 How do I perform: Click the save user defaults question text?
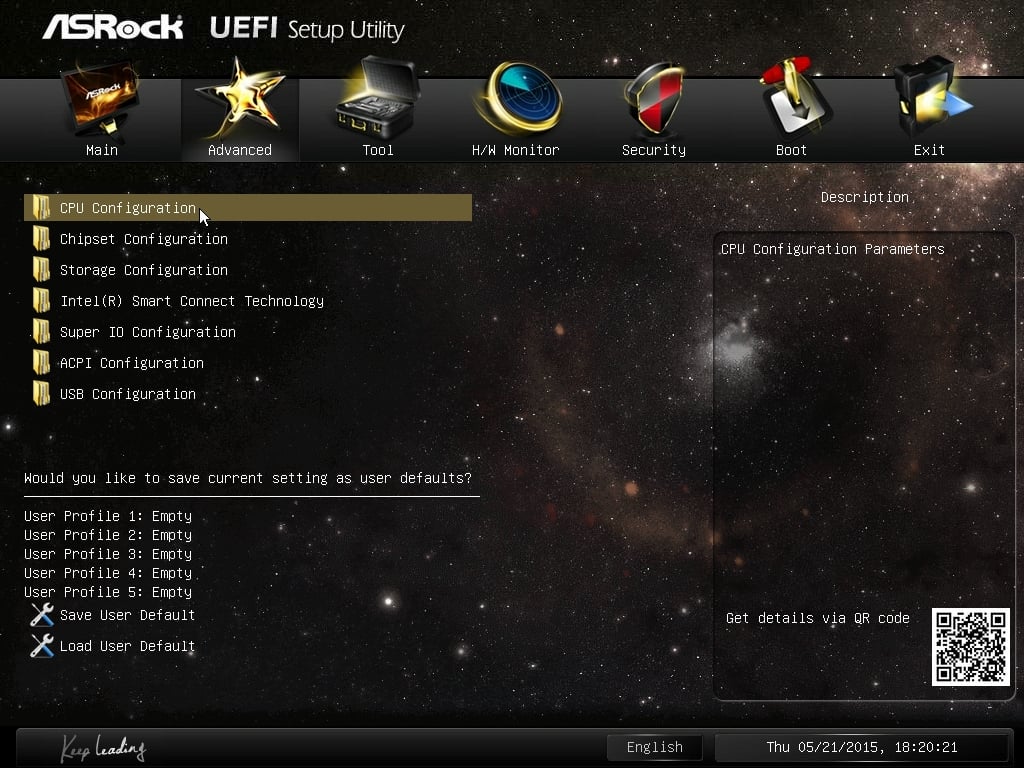[x=248, y=478]
